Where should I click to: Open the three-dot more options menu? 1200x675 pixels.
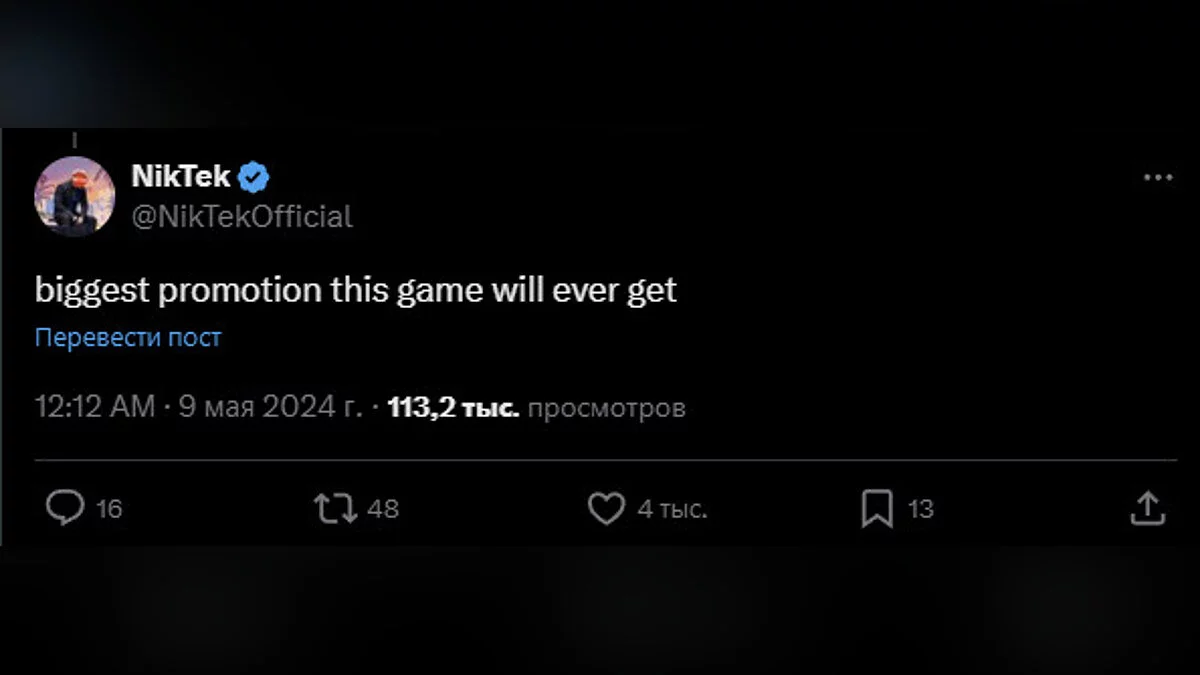tap(1157, 178)
